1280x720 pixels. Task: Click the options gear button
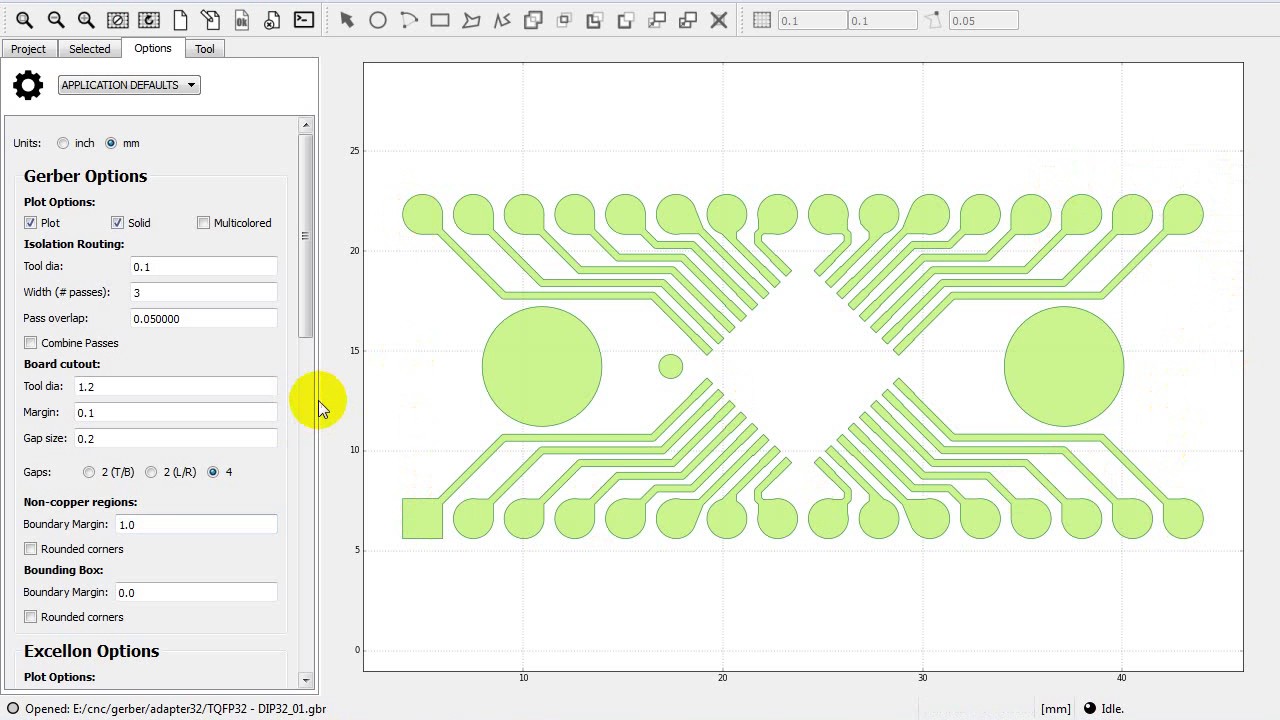tap(28, 85)
